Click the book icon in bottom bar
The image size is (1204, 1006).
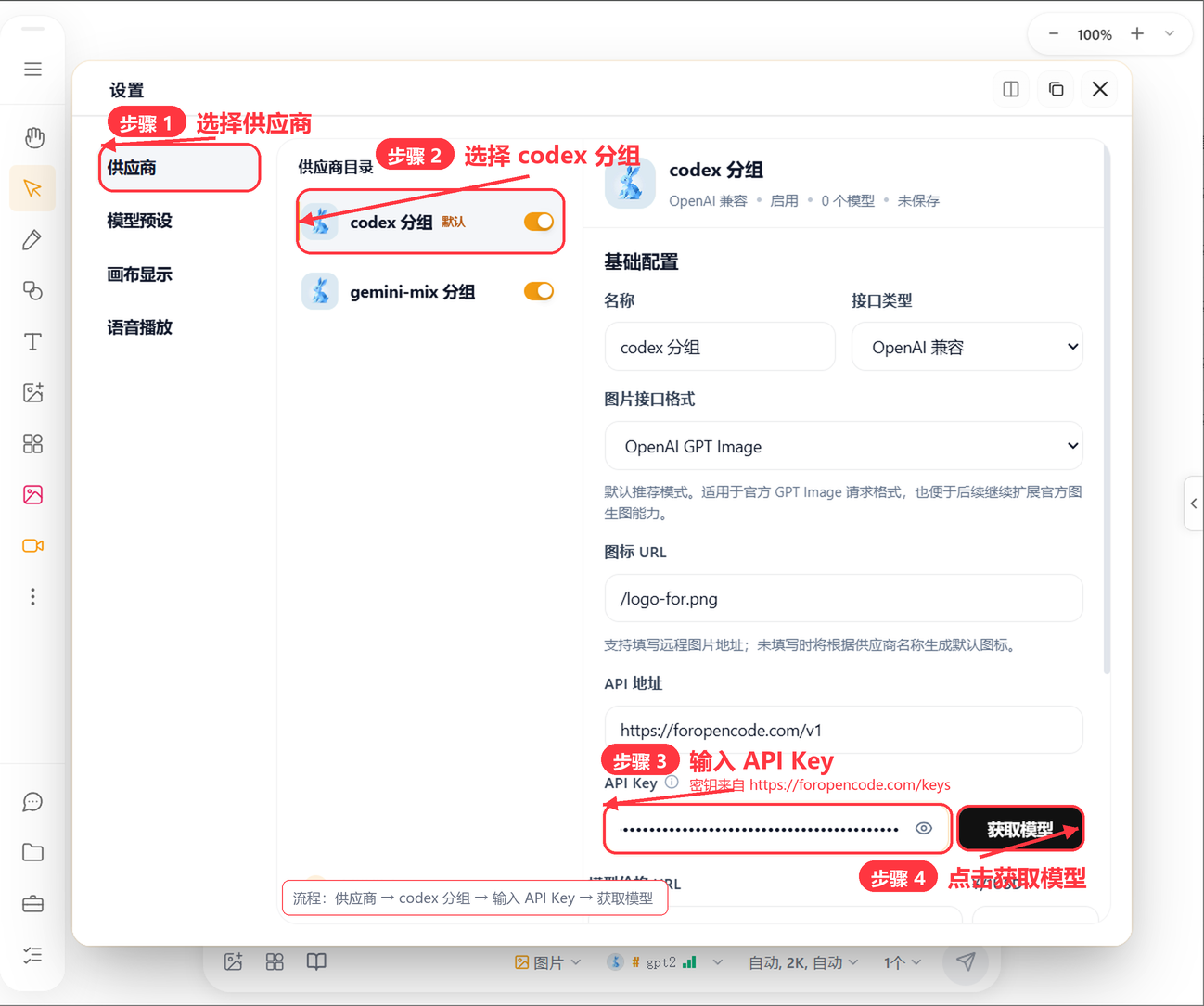(316, 961)
